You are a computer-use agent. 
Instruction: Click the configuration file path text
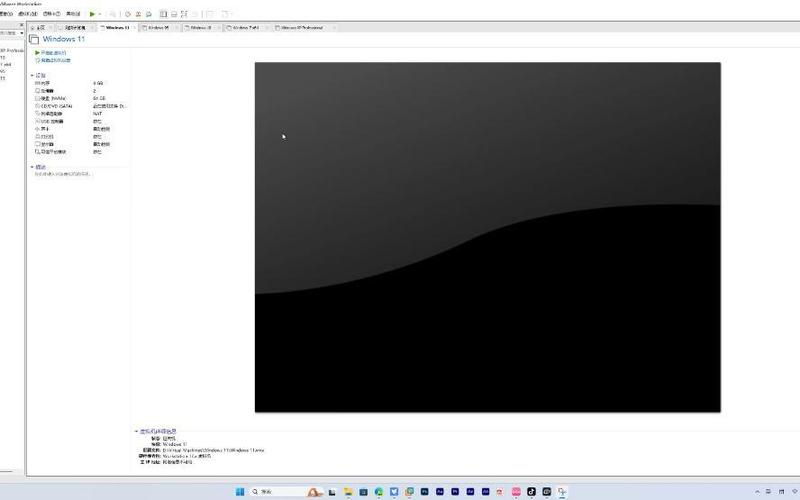click(213, 451)
